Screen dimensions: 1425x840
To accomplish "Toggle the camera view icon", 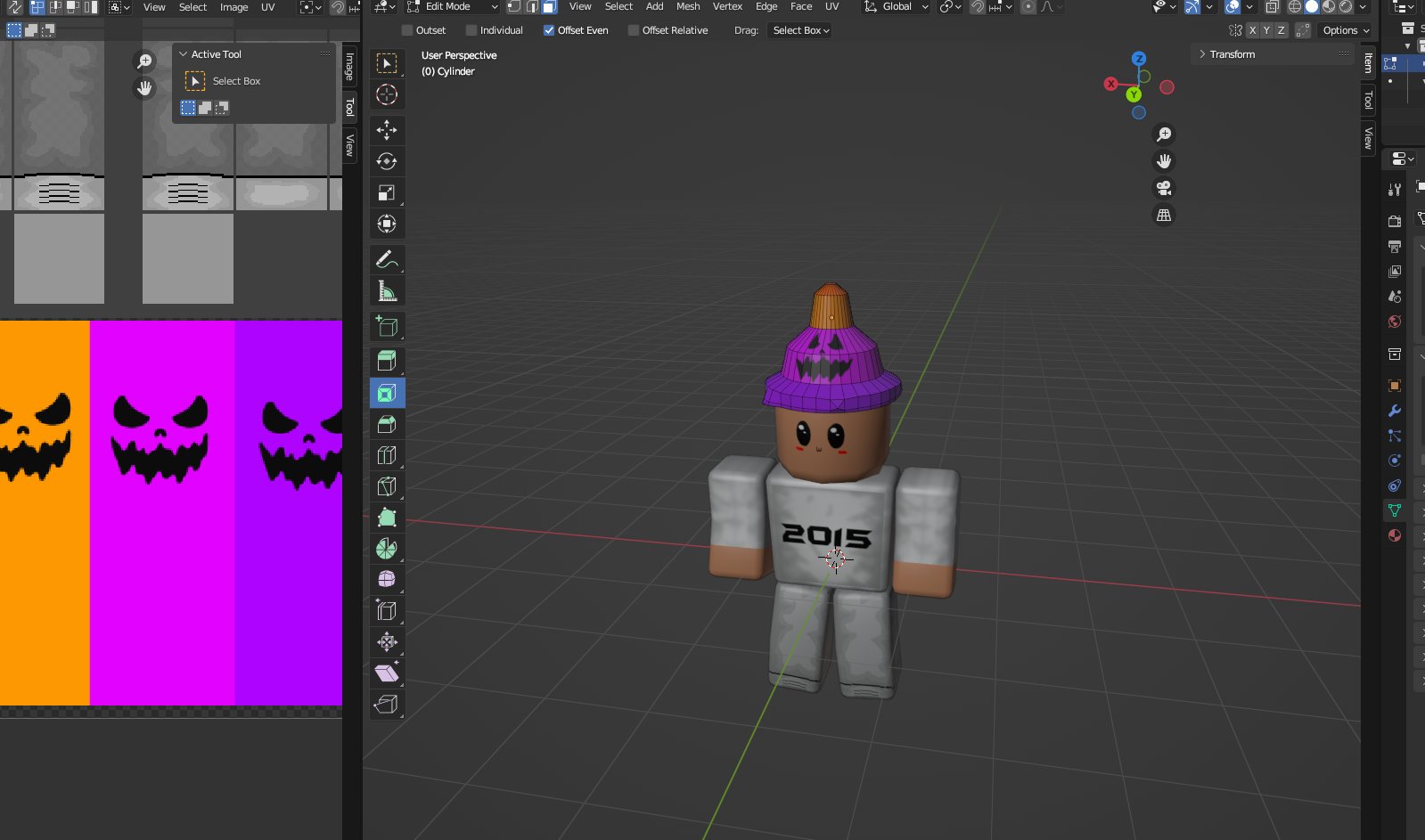I will (x=1164, y=188).
